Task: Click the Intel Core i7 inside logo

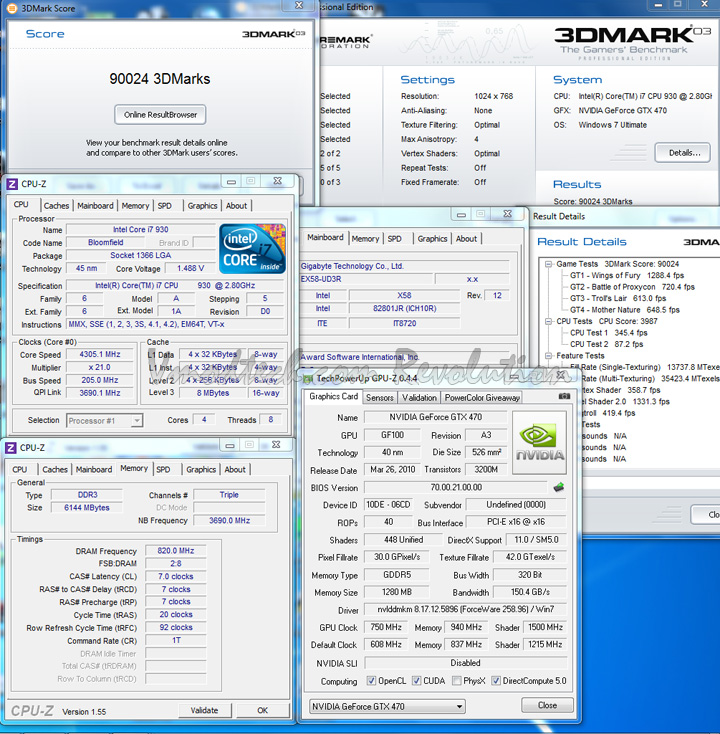Action: click(x=252, y=248)
